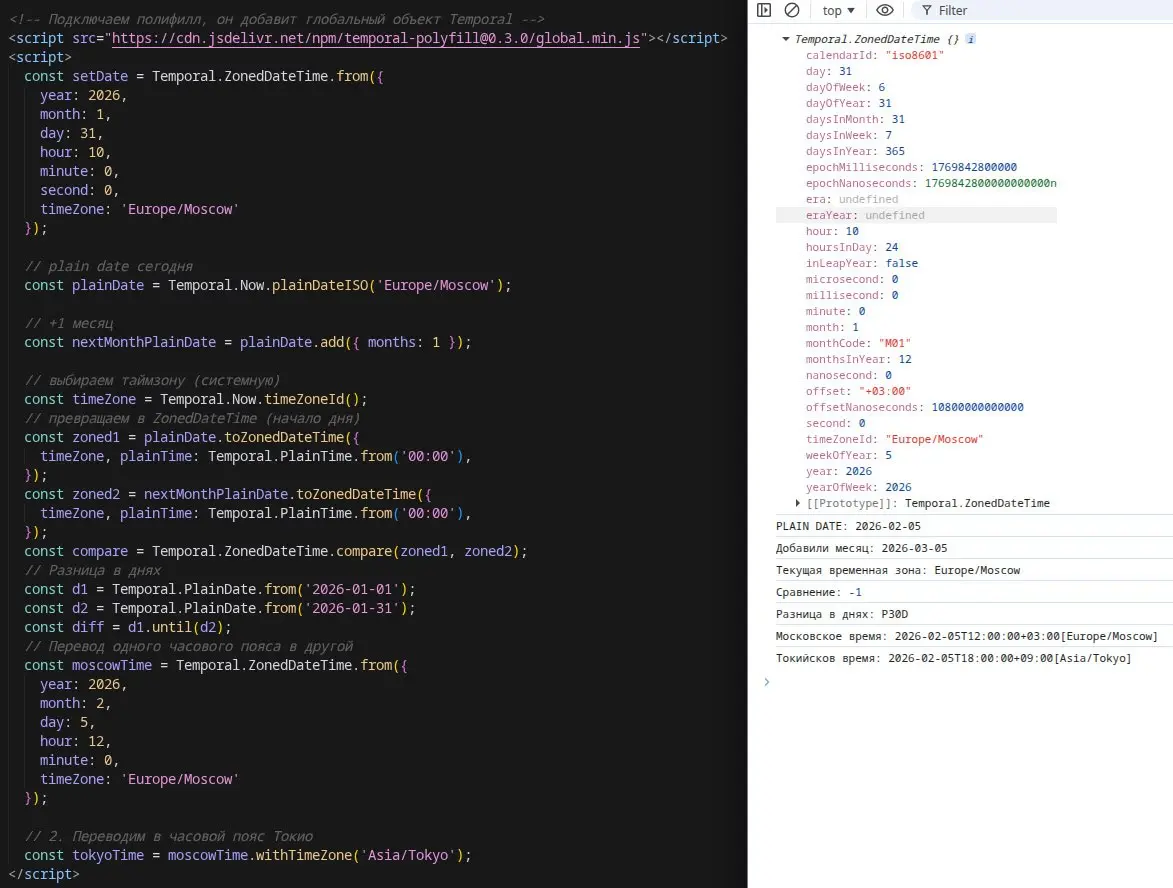
Task: Click the 'Asia/Tokyo' string in code
Action: pos(408,855)
